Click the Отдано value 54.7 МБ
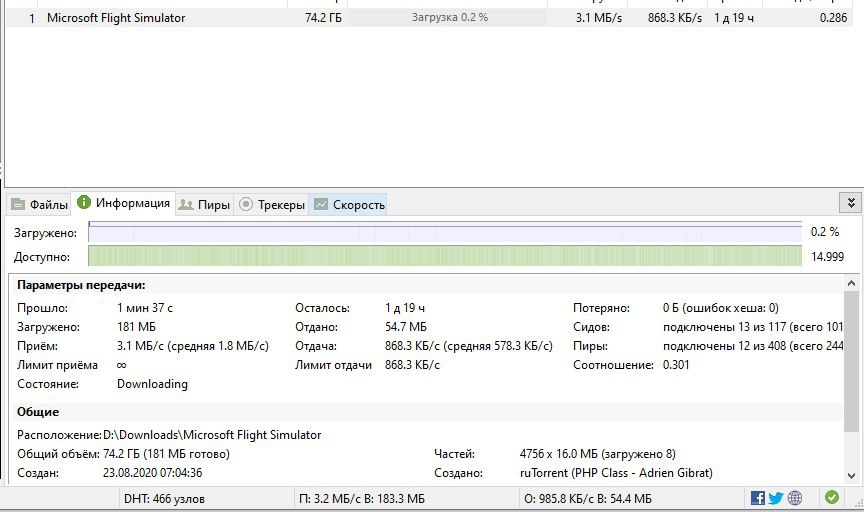 coord(406,327)
